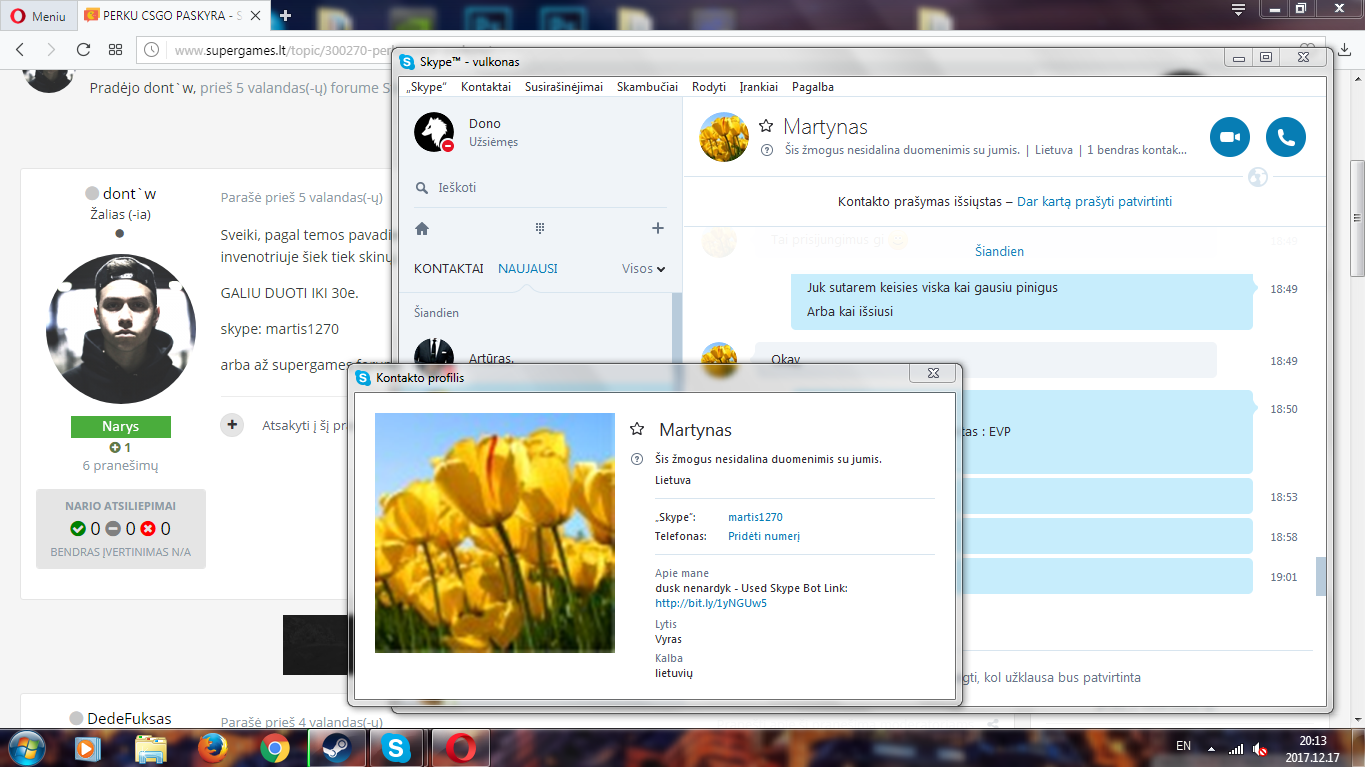Click message 'Juk sutarem keisies viska kai gausiu pinigus'

coord(932,288)
